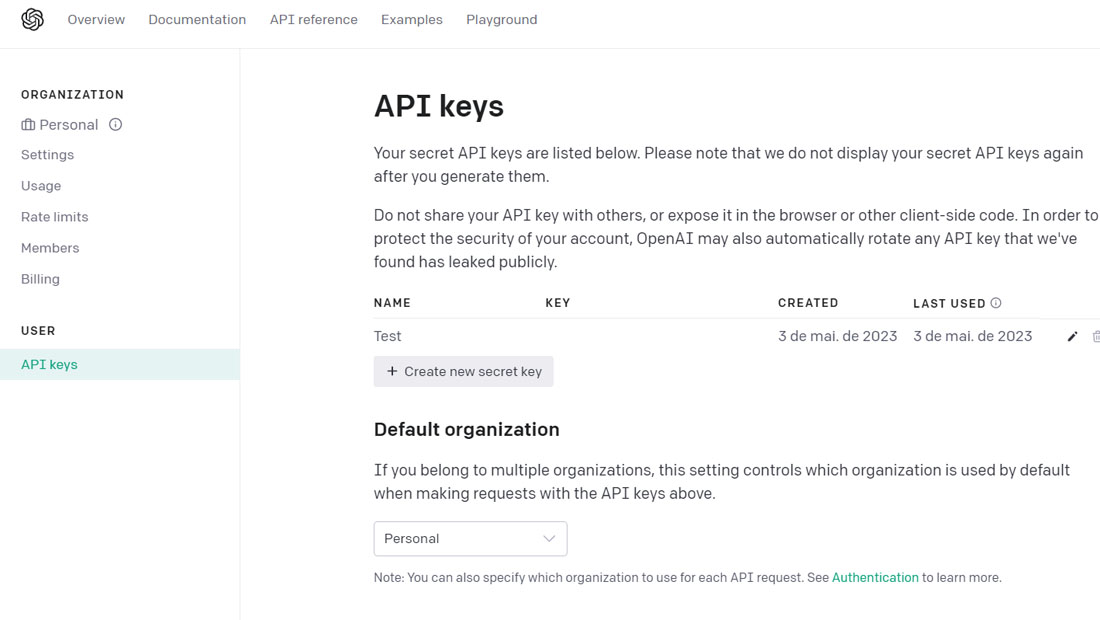Open Settings in the sidebar
The width and height of the screenshot is (1100, 620).
click(48, 155)
